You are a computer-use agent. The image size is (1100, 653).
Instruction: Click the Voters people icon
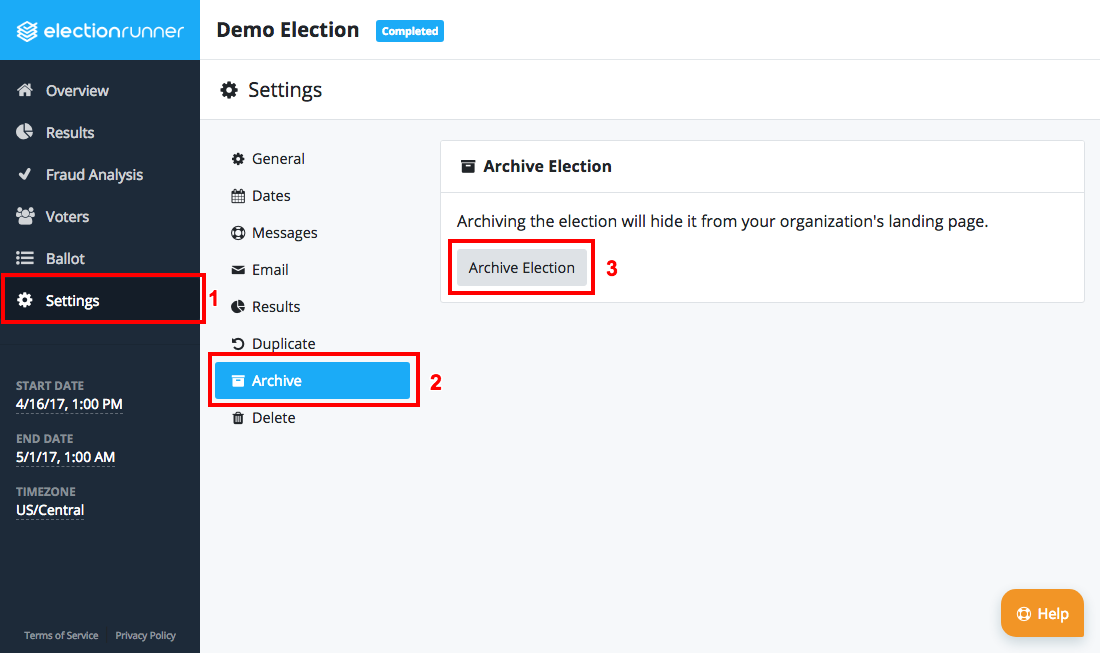pyautogui.click(x=25, y=216)
